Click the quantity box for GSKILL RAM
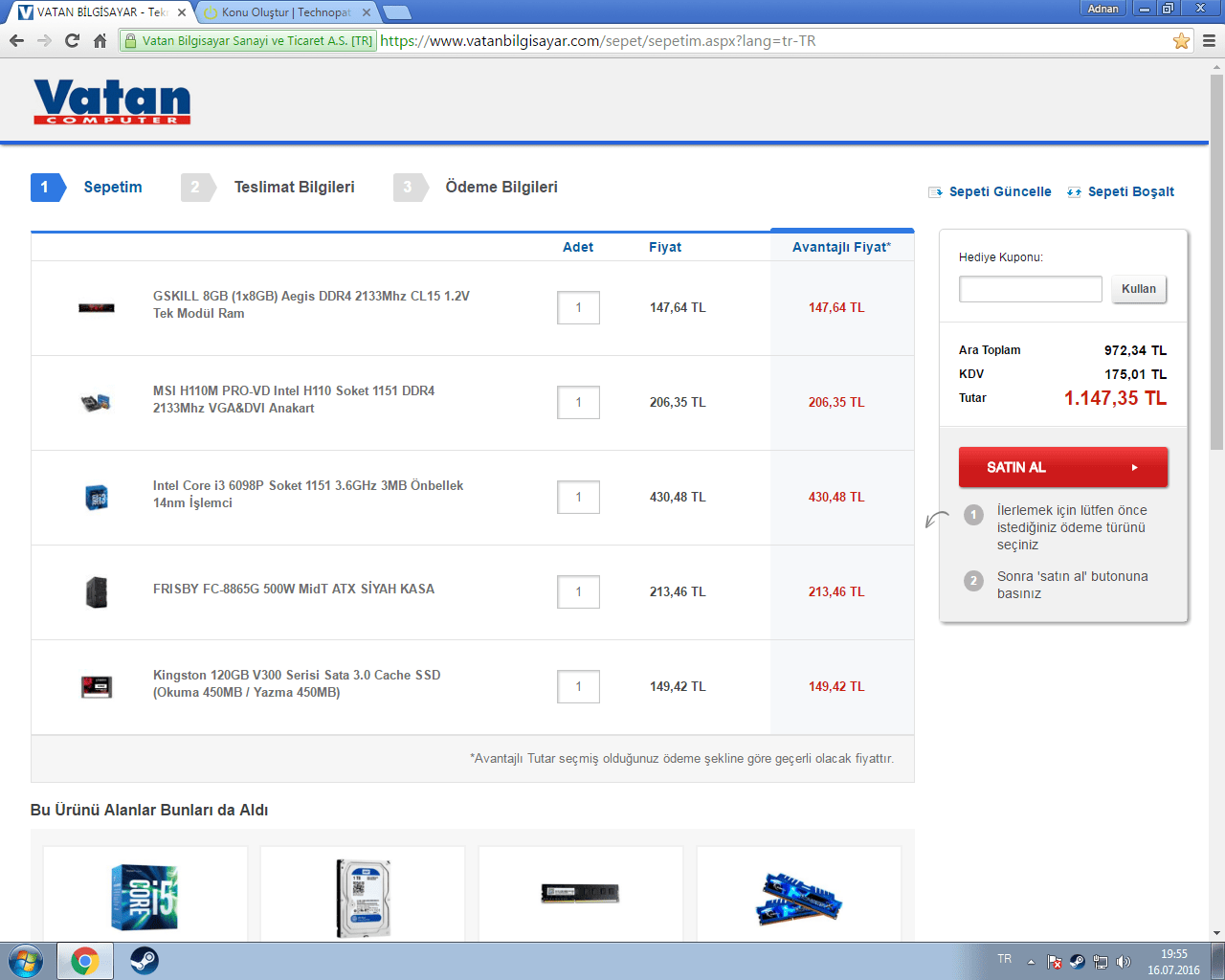Screen dimensions: 1225x980 (x=578, y=307)
